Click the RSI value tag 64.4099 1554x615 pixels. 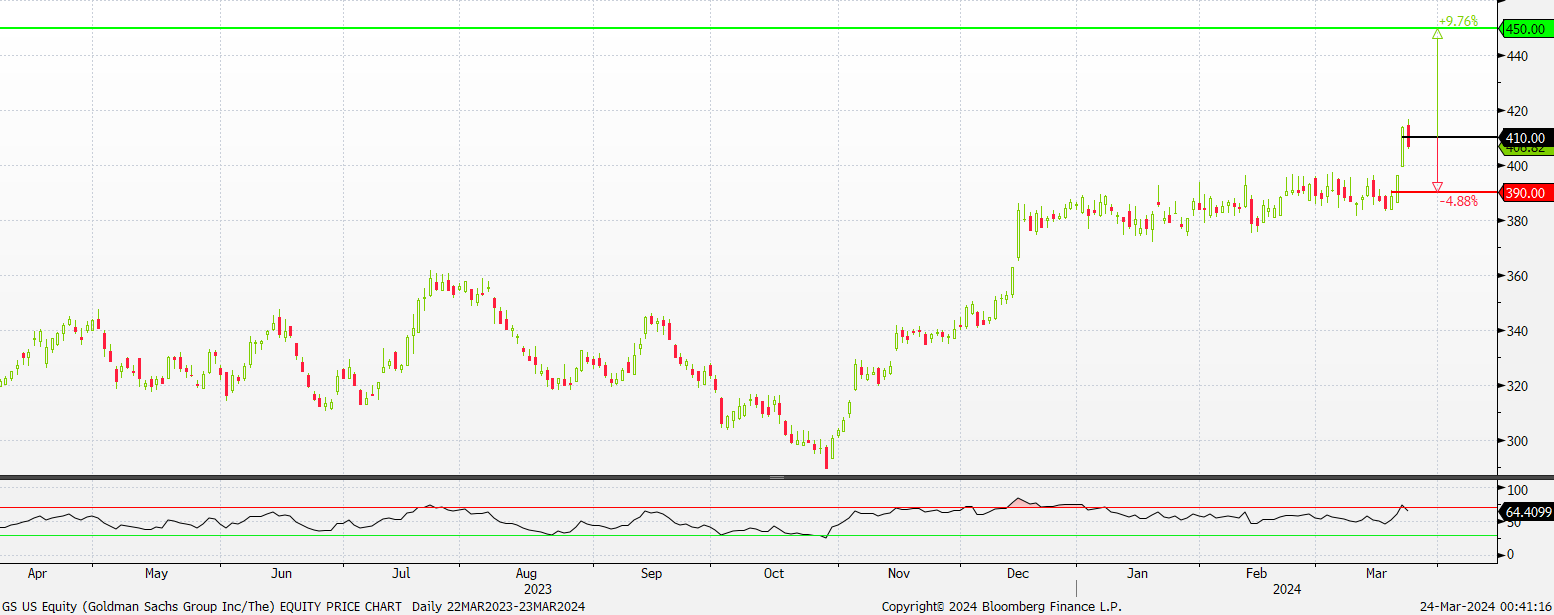click(1527, 512)
